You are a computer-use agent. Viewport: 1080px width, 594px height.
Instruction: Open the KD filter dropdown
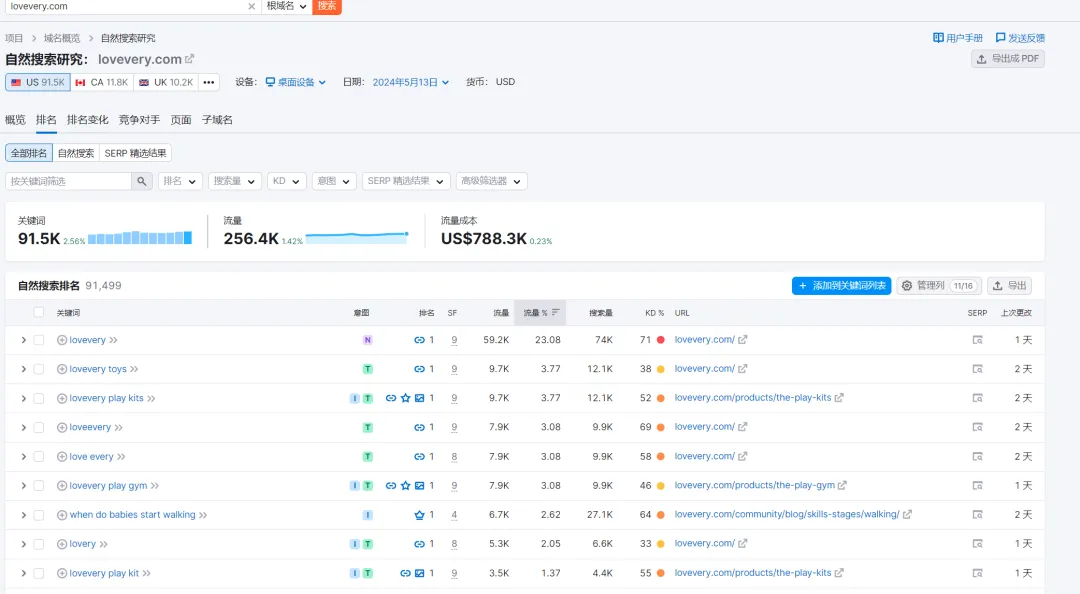287,181
